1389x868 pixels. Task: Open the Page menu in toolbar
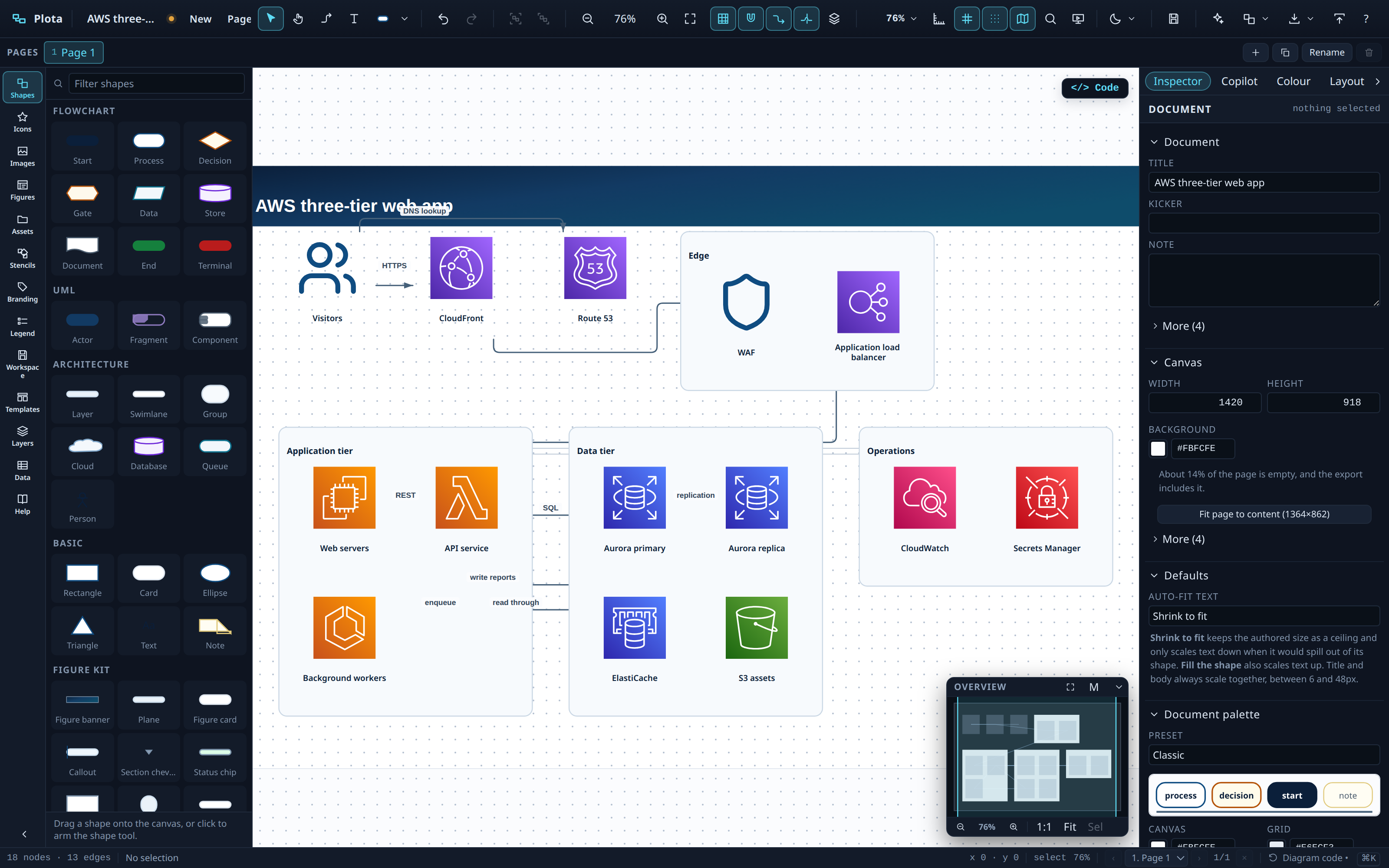[x=239, y=19]
